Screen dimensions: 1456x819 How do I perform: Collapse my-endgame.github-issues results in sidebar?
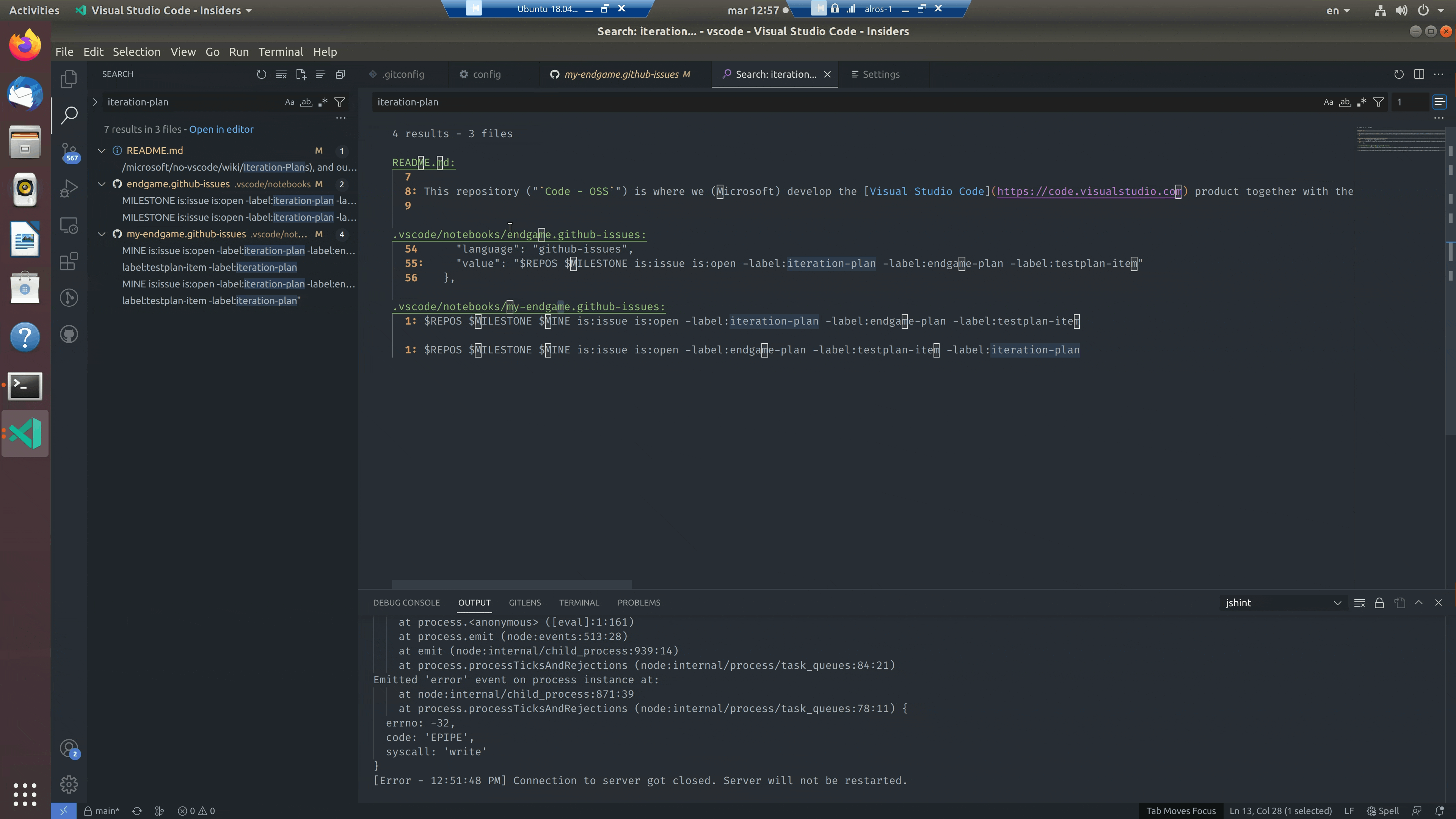coord(102,234)
